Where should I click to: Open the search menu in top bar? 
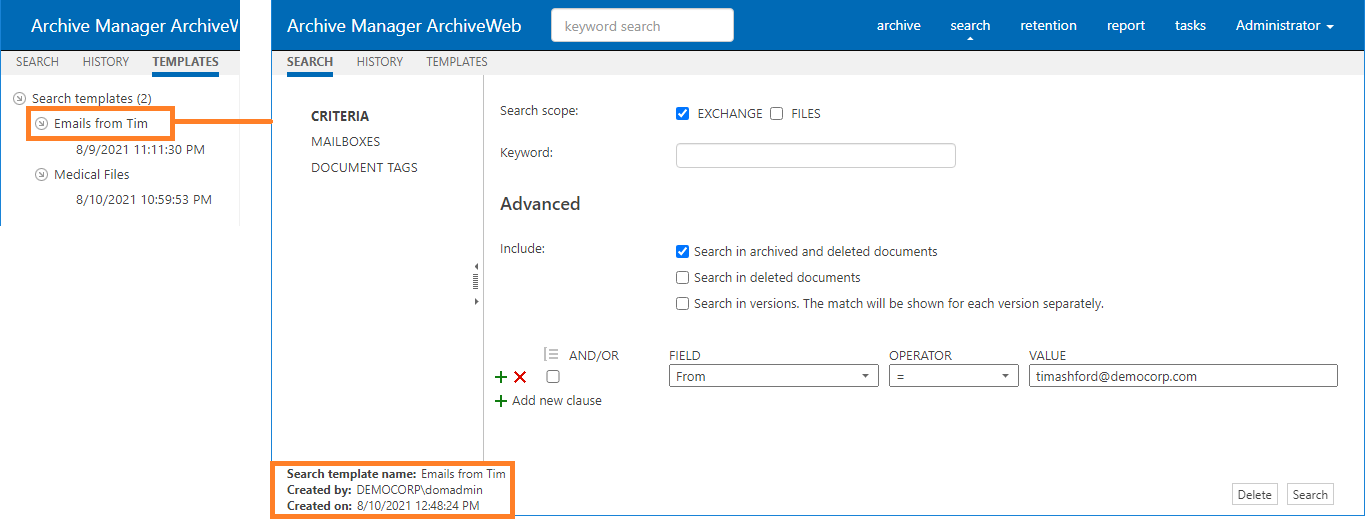[x=970, y=26]
